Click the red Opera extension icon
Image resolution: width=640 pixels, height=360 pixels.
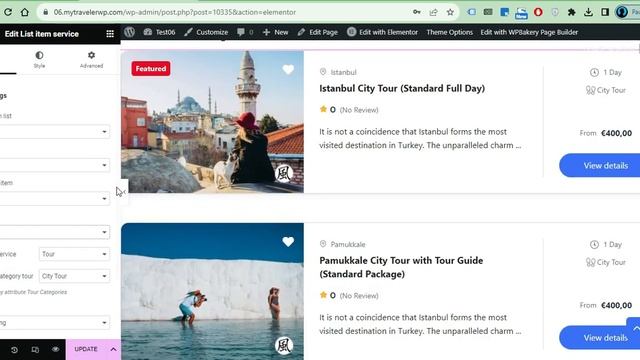tap(538, 12)
